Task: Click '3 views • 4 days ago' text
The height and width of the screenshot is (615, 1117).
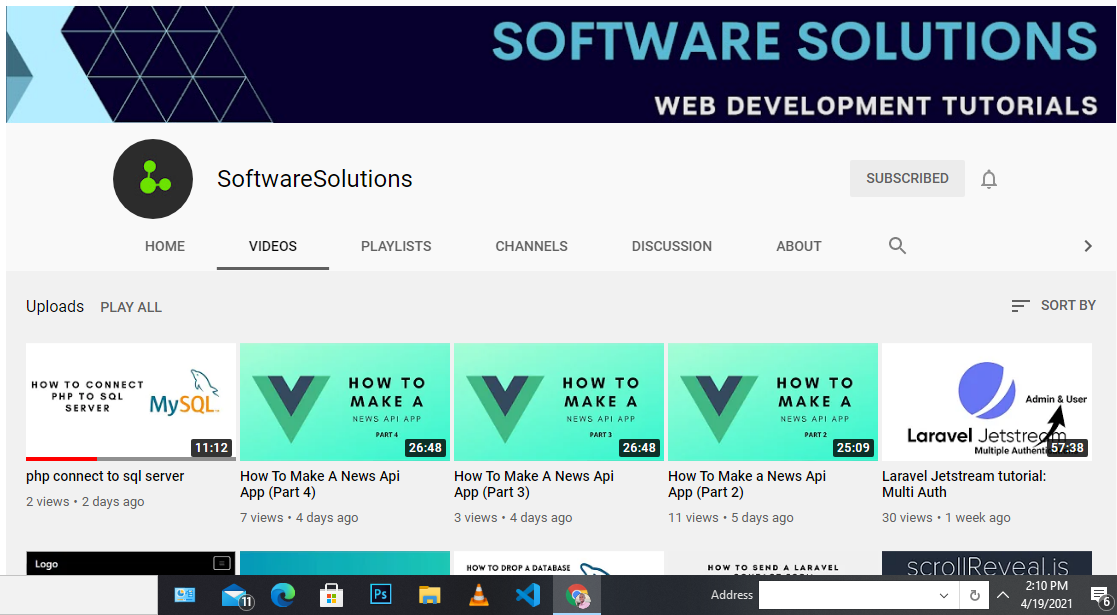Action: (513, 518)
